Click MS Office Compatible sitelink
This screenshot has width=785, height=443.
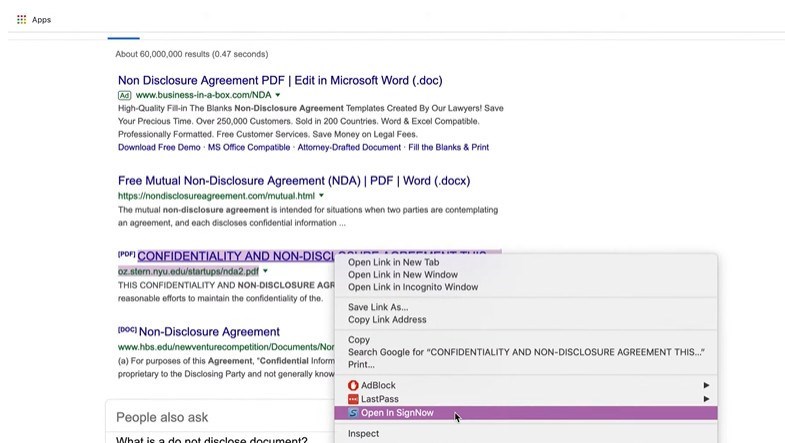pos(249,148)
